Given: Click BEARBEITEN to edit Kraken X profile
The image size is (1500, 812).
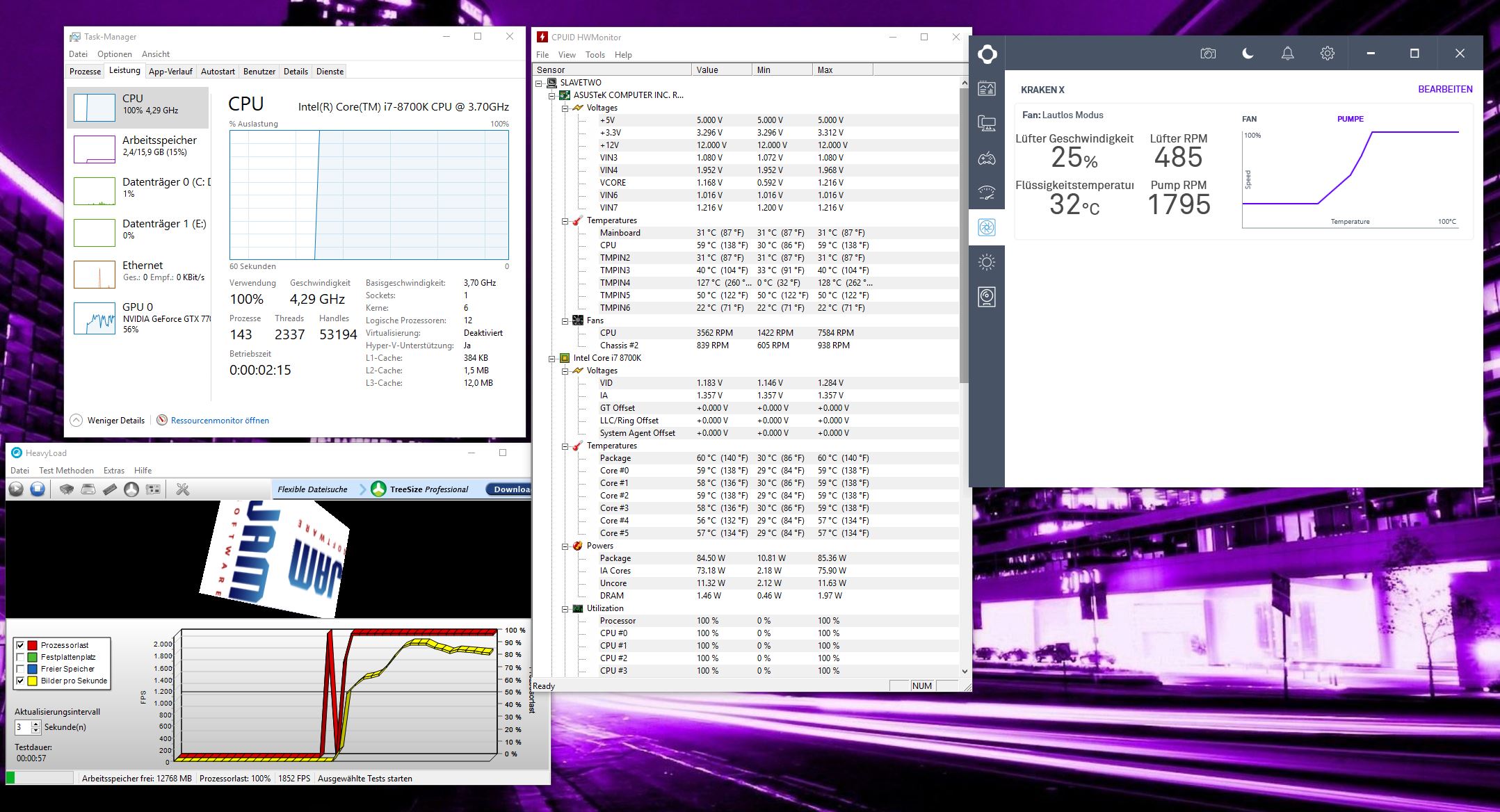Looking at the screenshot, I should coord(1445,89).
